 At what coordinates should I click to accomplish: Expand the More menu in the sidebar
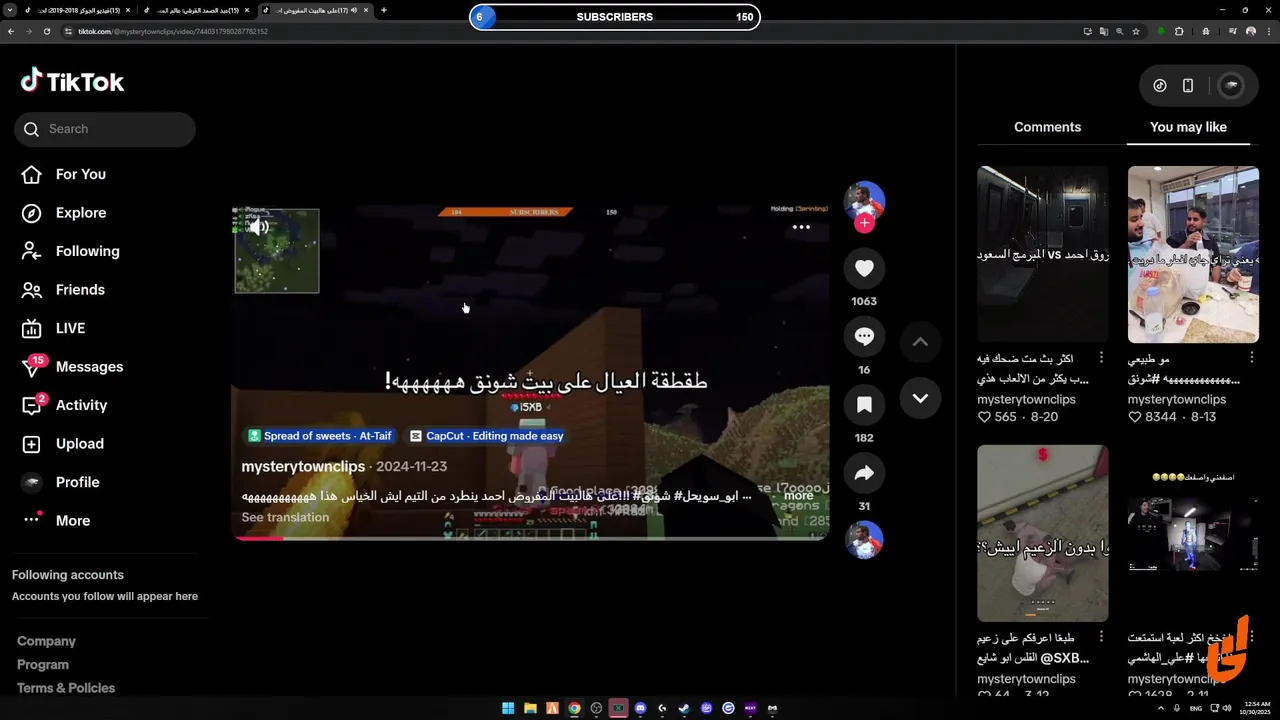click(x=55, y=520)
